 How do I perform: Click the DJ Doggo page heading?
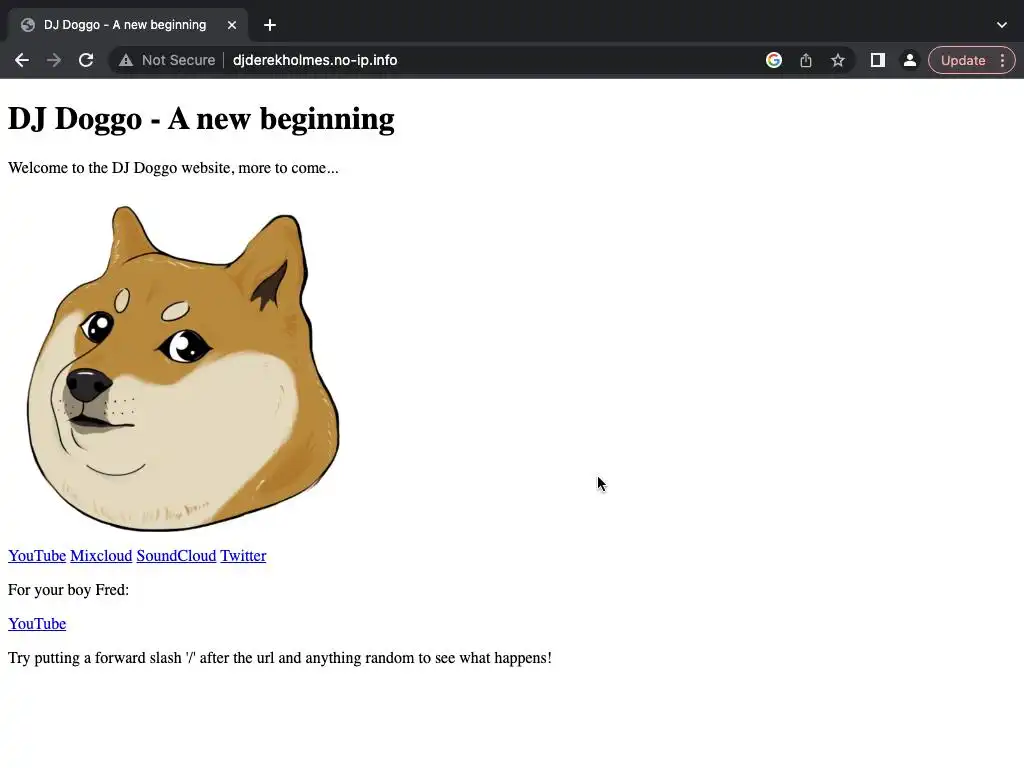201,119
